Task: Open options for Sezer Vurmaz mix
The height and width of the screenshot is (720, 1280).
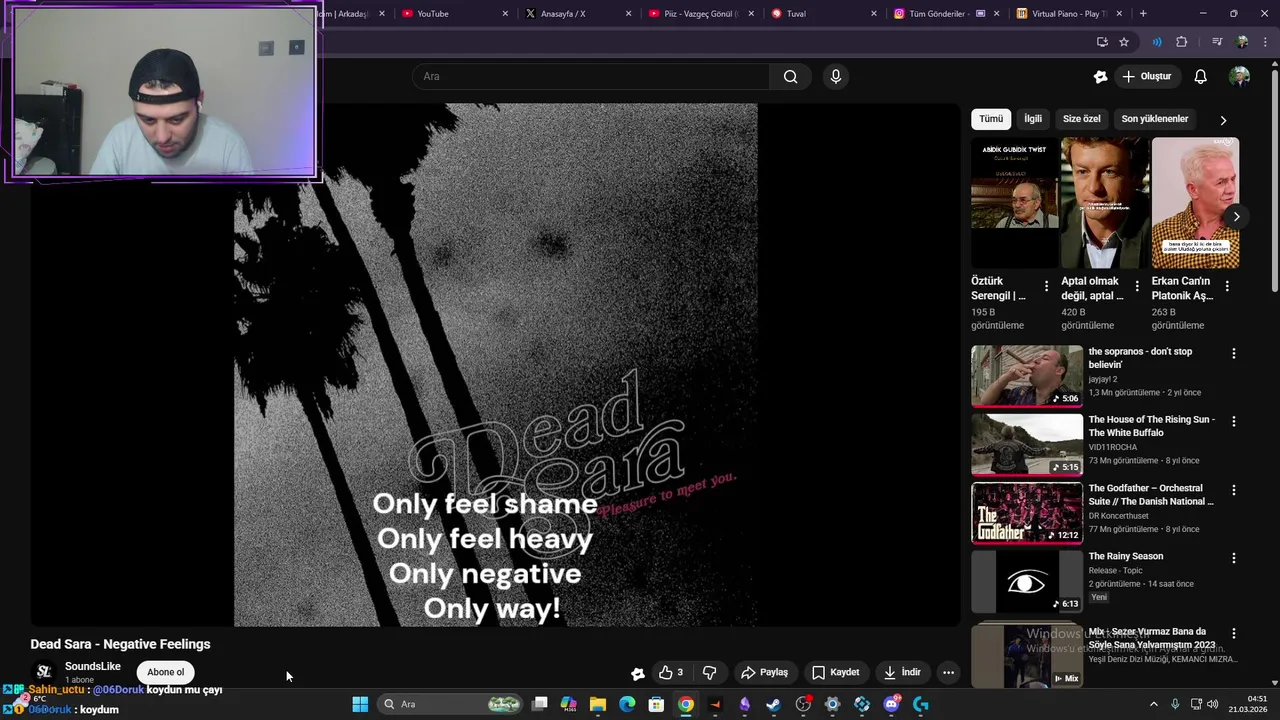Action: click(x=1233, y=633)
